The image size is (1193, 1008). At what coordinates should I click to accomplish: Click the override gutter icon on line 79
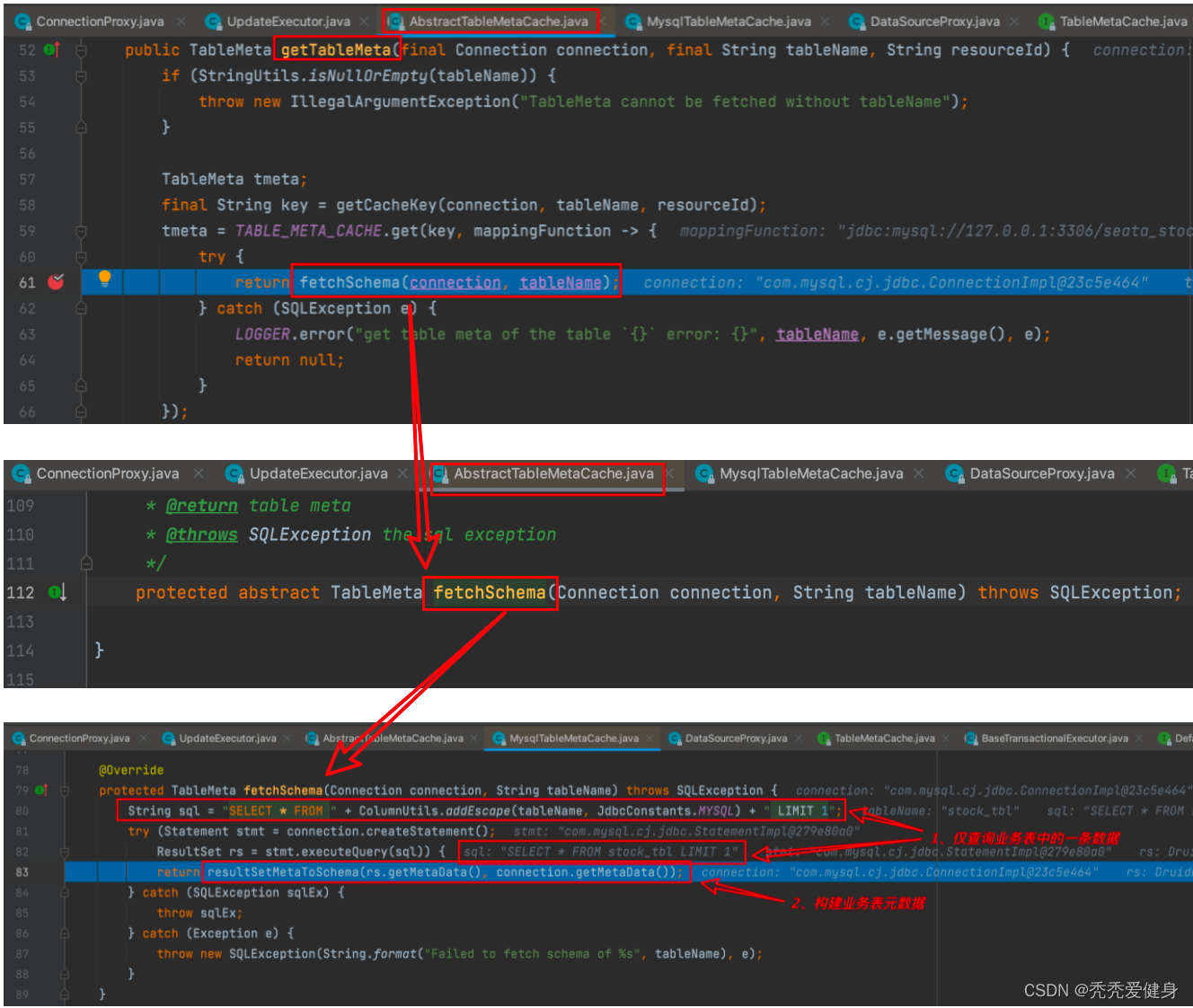pyautogui.click(x=41, y=791)
